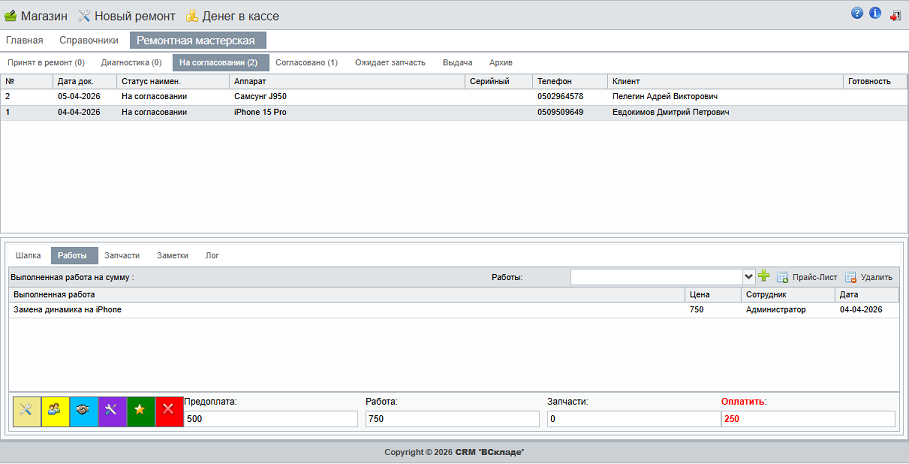This screenshot has width=909, height=464.
Task: Open the Согласовано (1) status tab
Action: 306,62
